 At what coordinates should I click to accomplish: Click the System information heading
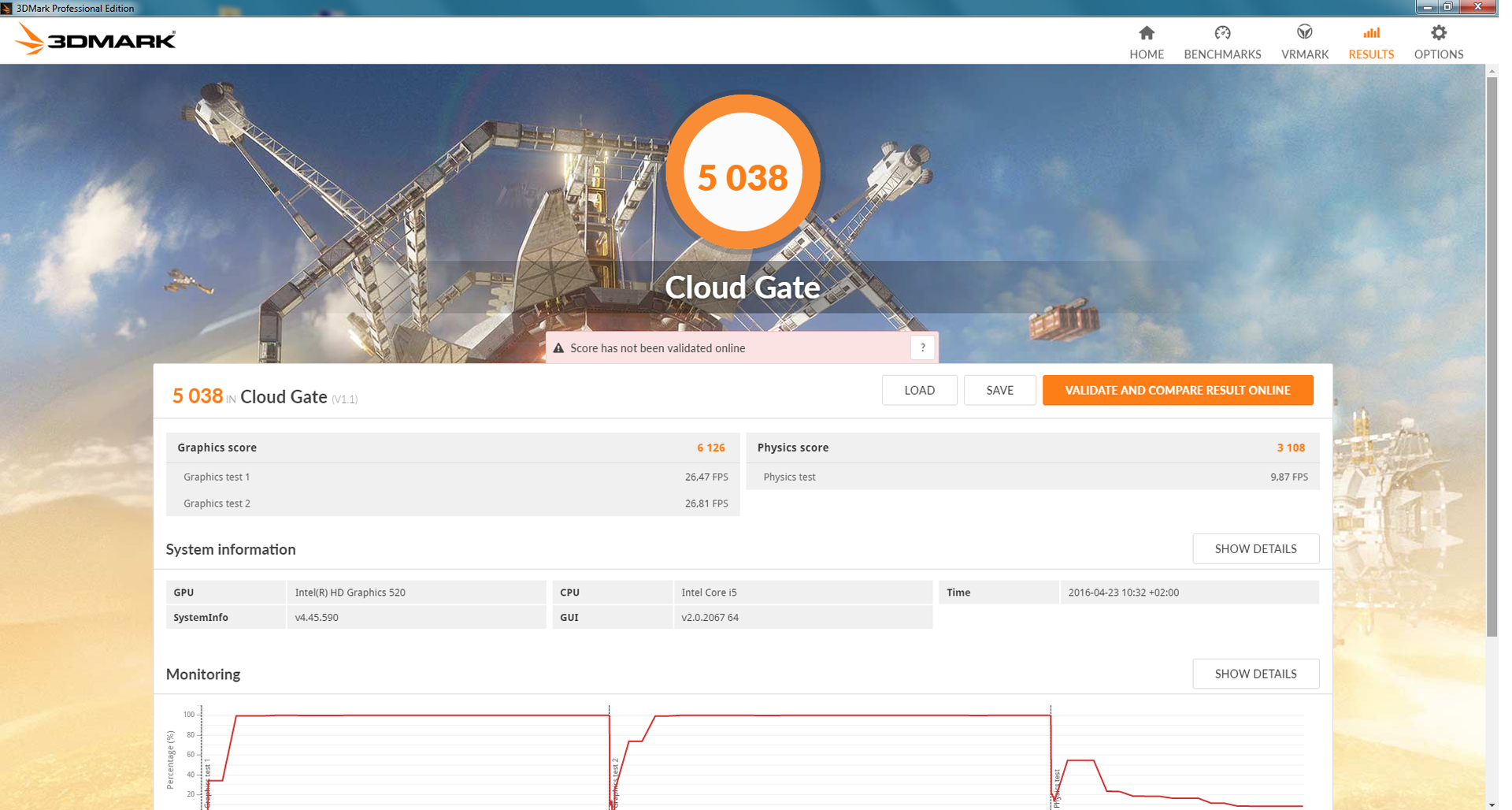pos(231,549)
